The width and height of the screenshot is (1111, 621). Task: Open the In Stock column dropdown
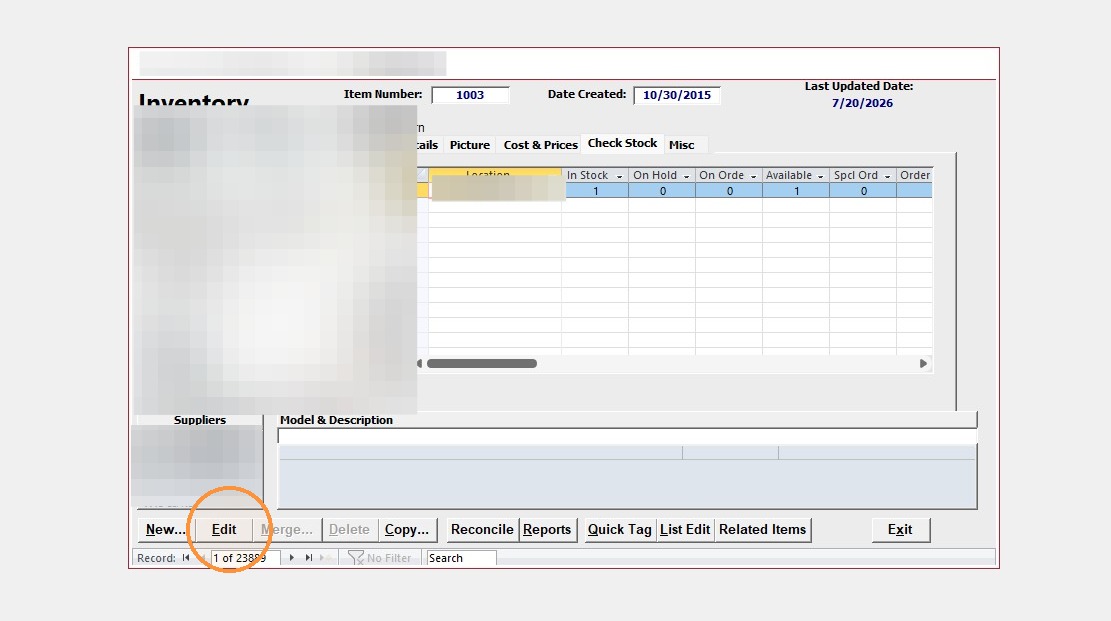point(619,176)
